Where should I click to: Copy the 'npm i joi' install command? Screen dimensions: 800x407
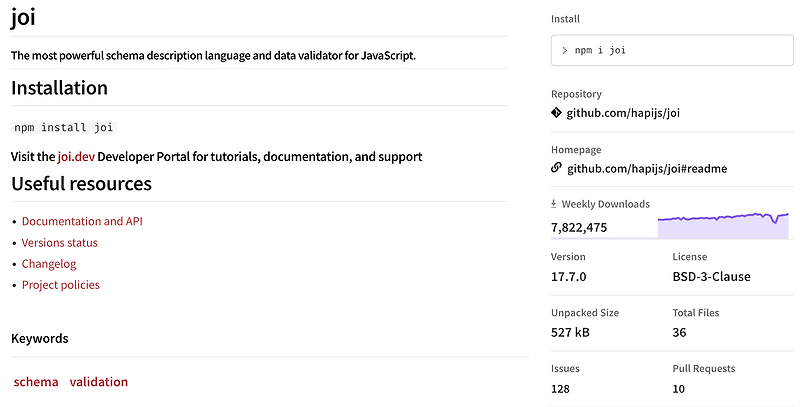coord(606,49)
